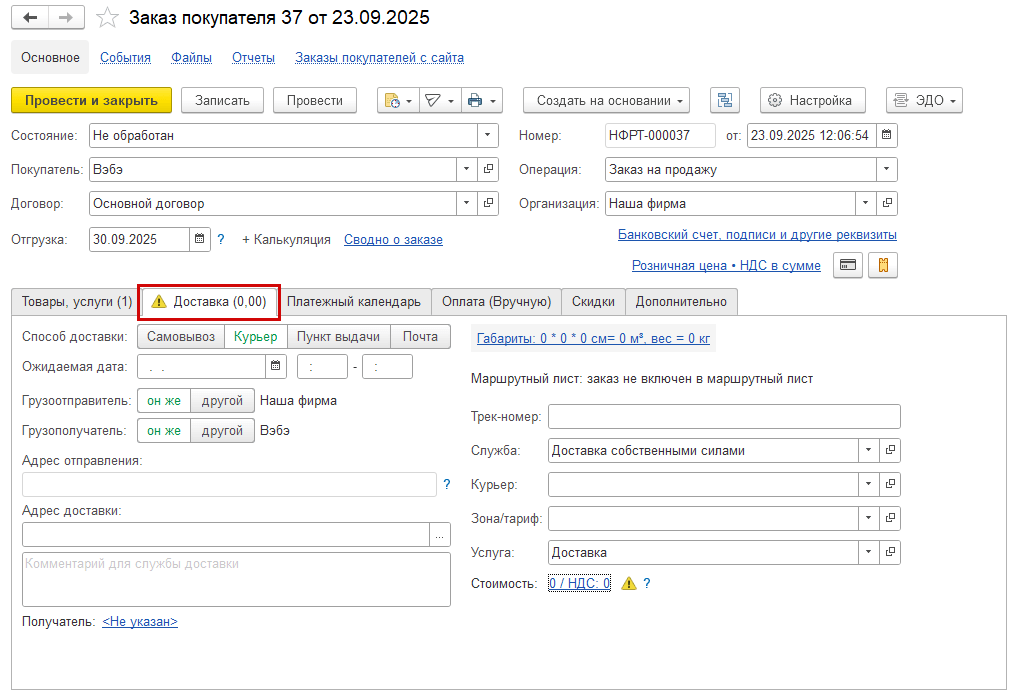This screenshot has height=695, width=1026.
Task: Choose Почта as the delivery method
Action: click(x=420, y=337)
